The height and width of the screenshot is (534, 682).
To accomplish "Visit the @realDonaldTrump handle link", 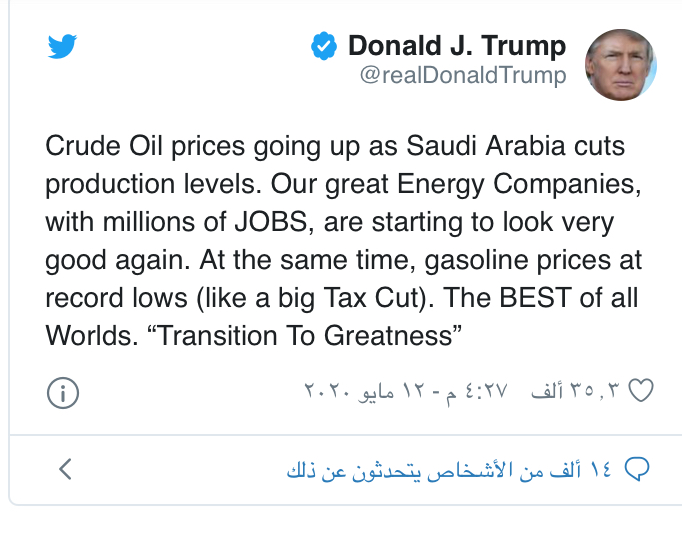I will [x=462, y=76].
